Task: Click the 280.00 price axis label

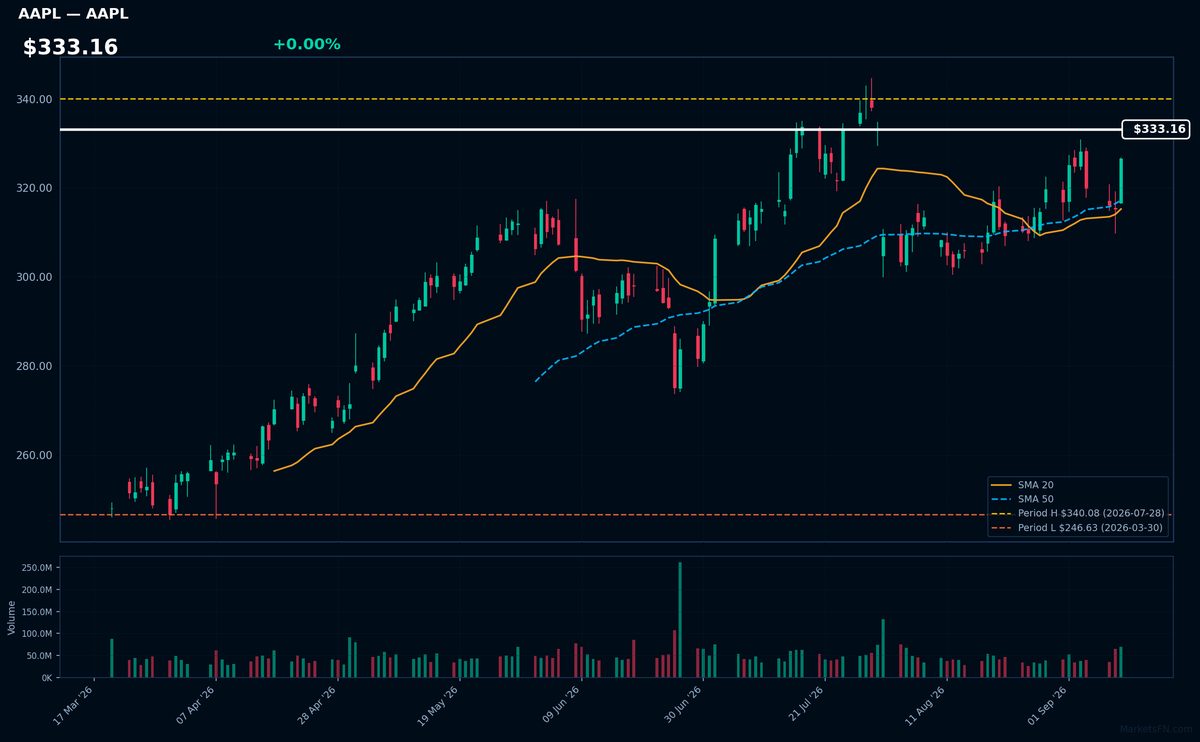Action: click(x=35, y=366)
